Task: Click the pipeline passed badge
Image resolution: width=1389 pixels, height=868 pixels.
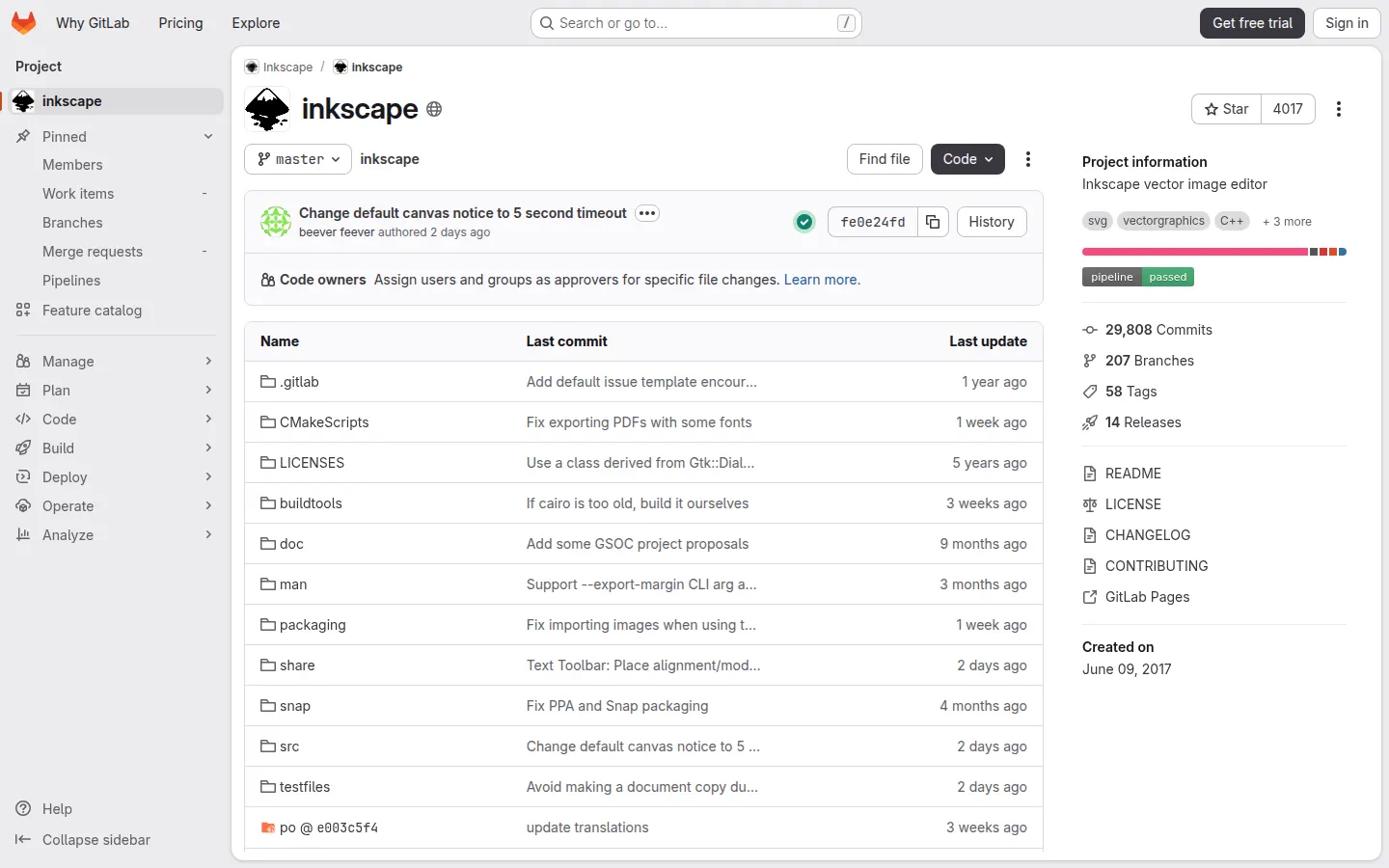Action: [1138, 277]
